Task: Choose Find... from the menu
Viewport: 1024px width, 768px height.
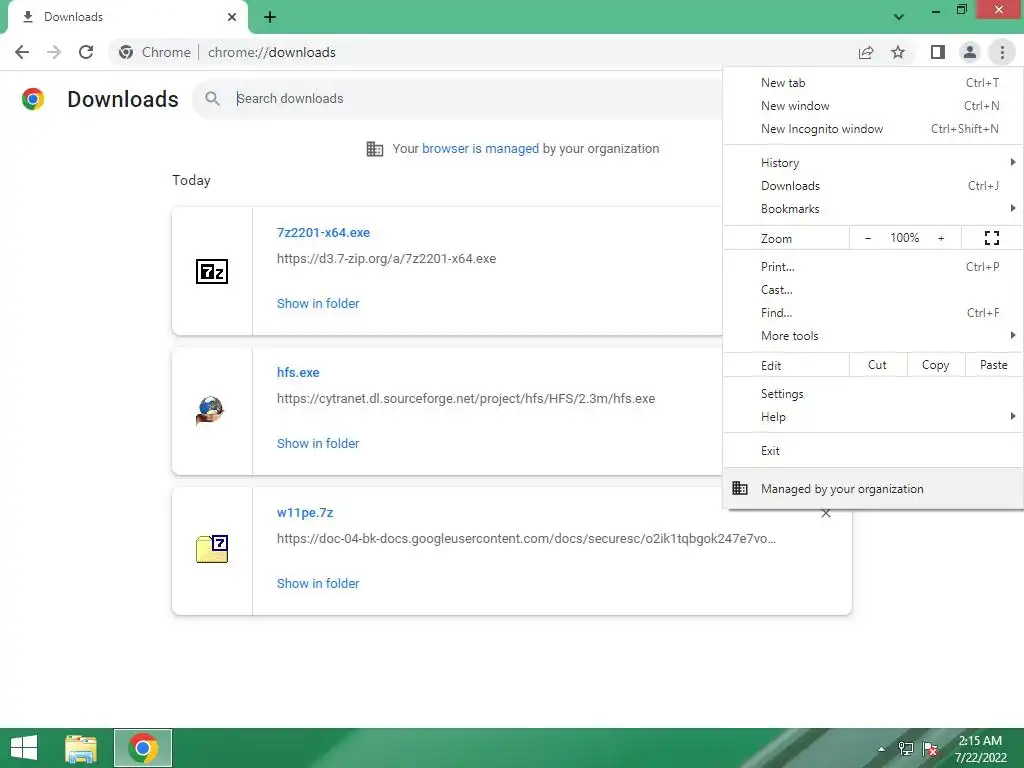Action: click(873, 312)
